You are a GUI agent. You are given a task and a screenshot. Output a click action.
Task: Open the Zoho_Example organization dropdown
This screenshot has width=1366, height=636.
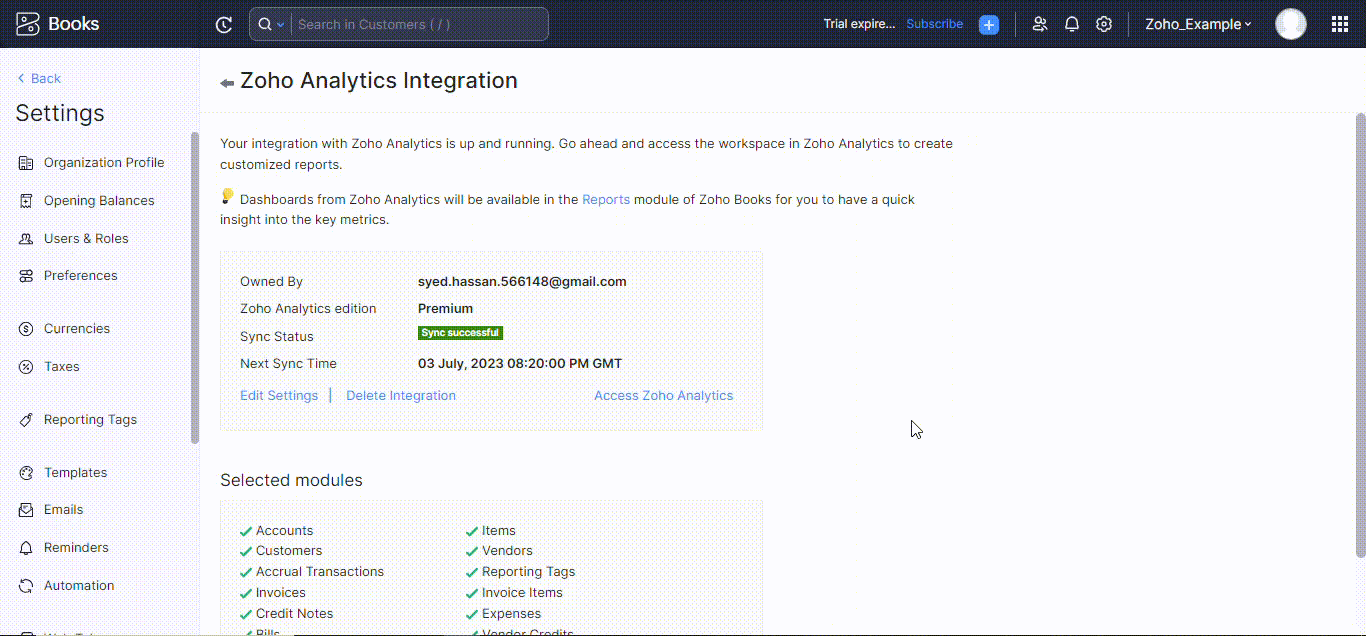(x=1198, y=23)
